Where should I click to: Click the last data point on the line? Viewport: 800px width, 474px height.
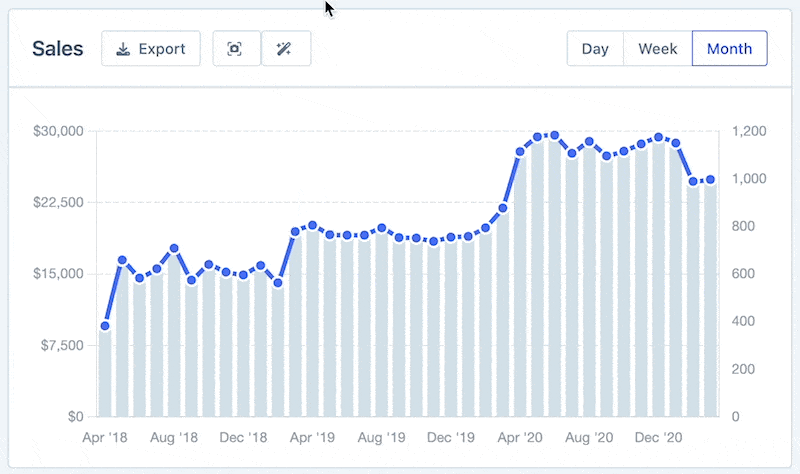pos(710,180)
